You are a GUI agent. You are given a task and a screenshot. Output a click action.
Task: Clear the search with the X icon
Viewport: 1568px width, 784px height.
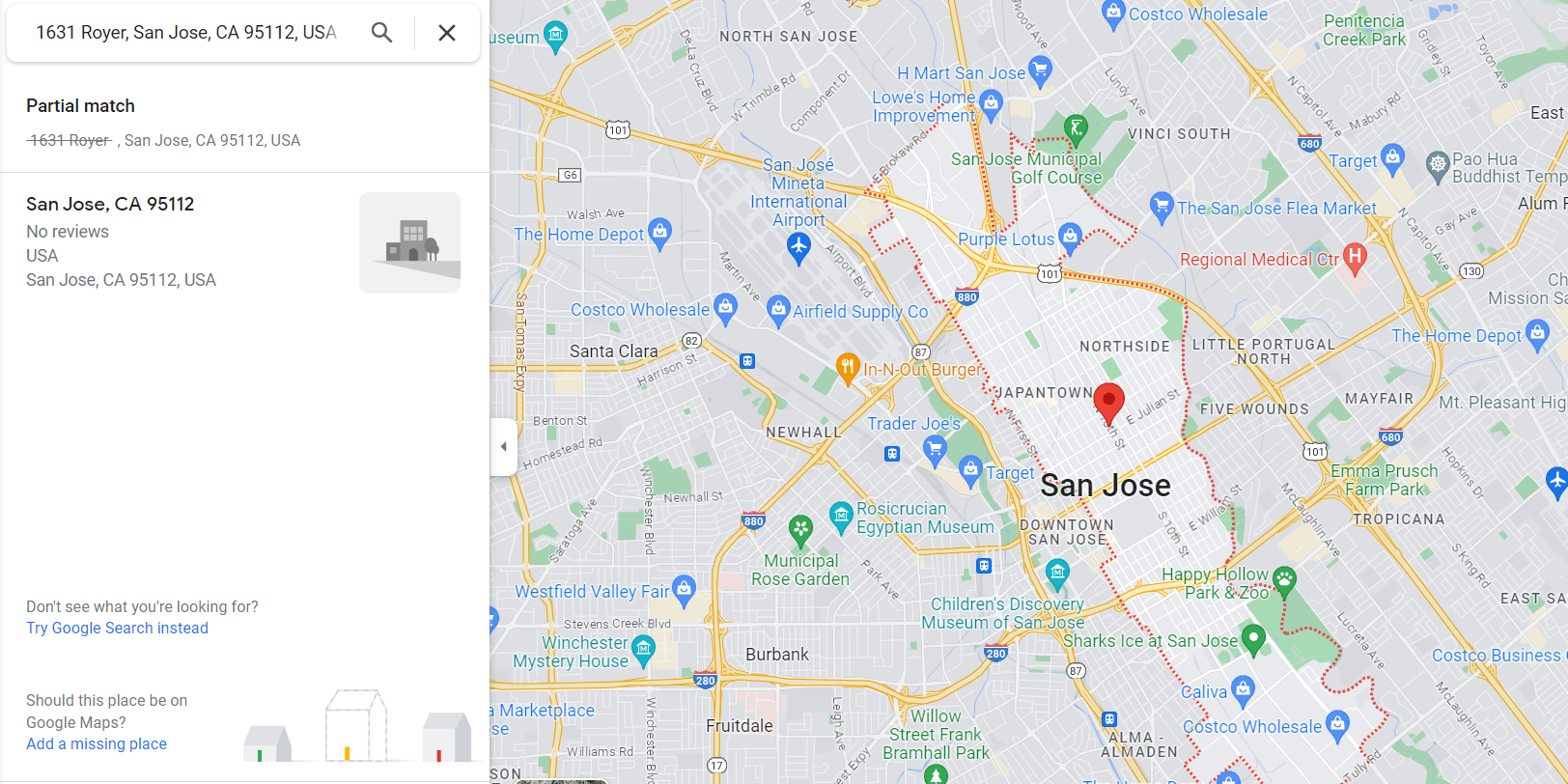coord(447,33)
